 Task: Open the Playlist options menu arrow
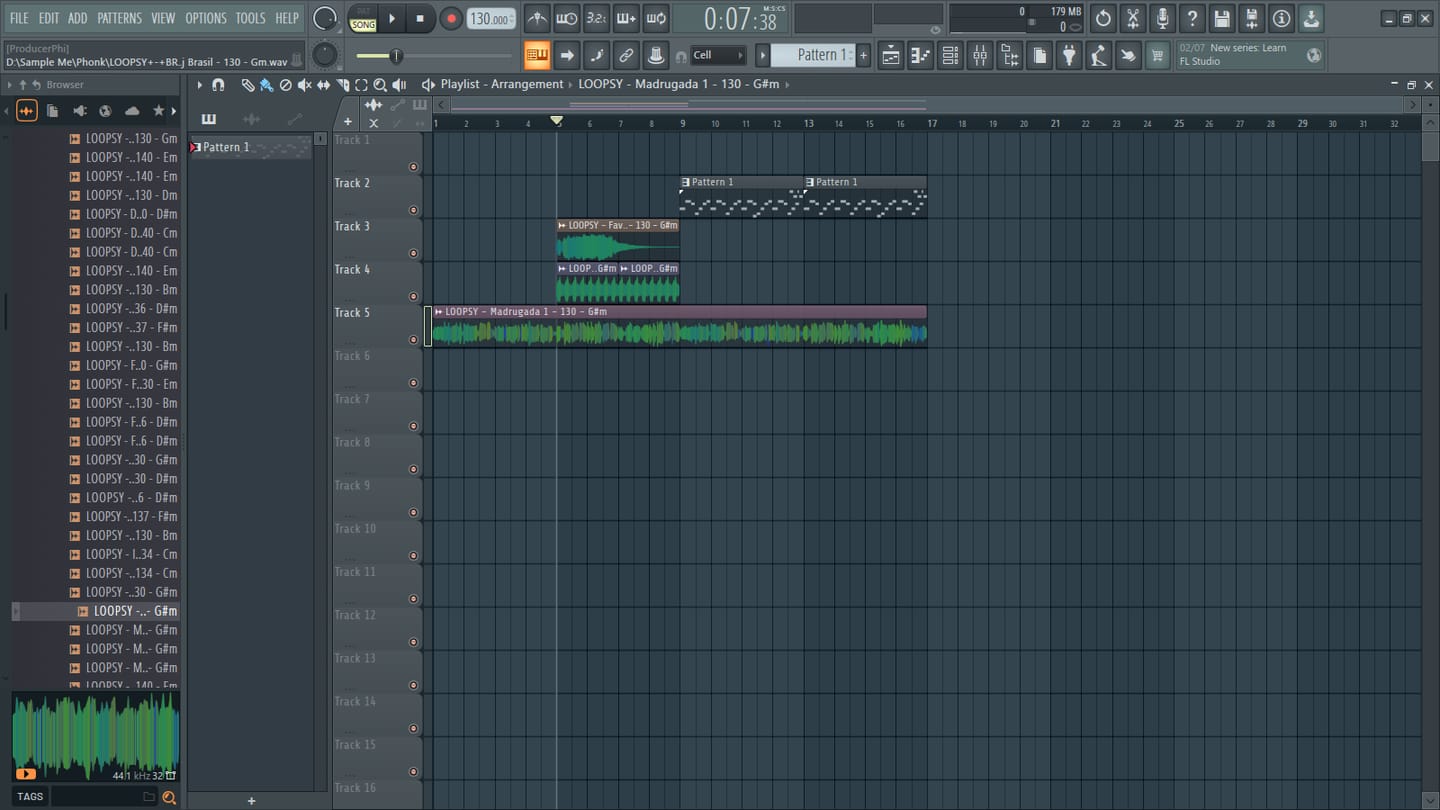(200, 85)
